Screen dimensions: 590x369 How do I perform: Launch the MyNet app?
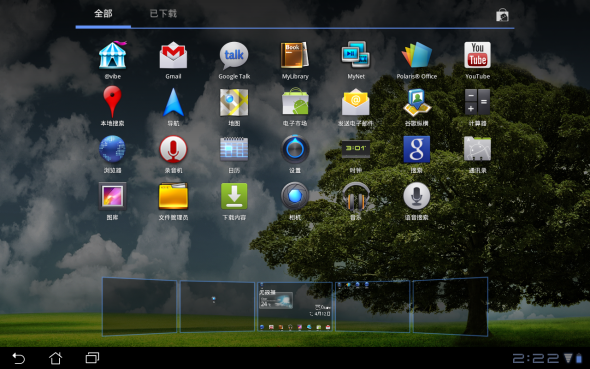coord(356,55)
